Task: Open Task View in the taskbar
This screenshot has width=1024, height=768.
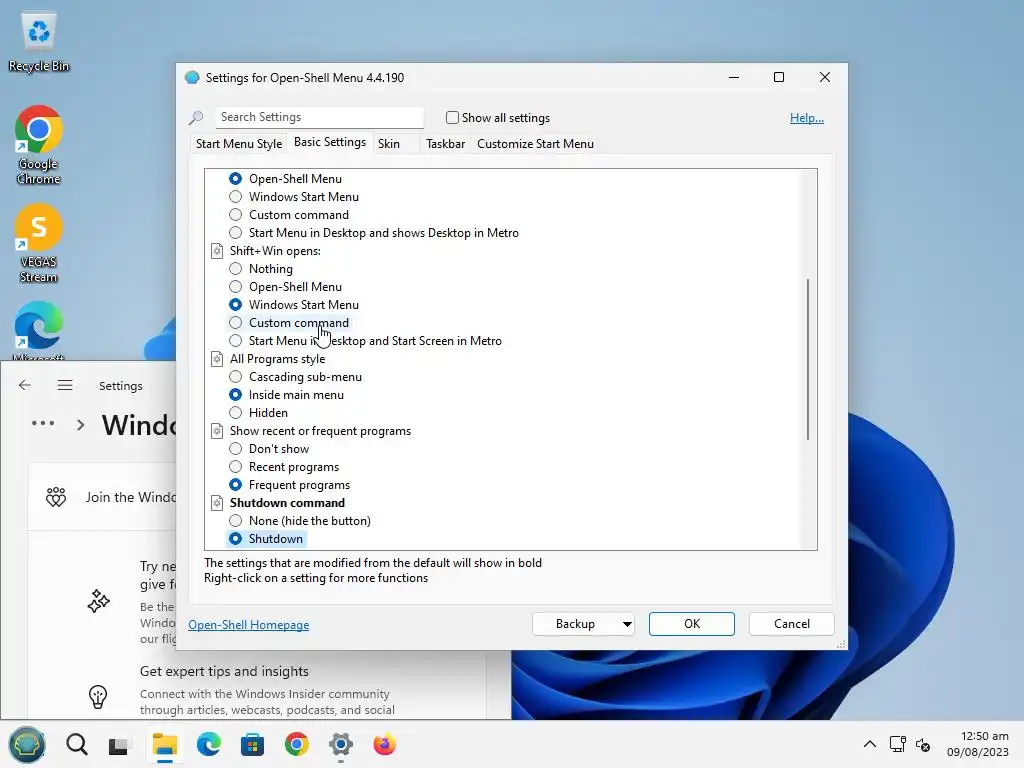Action: (x=118, y=745)
